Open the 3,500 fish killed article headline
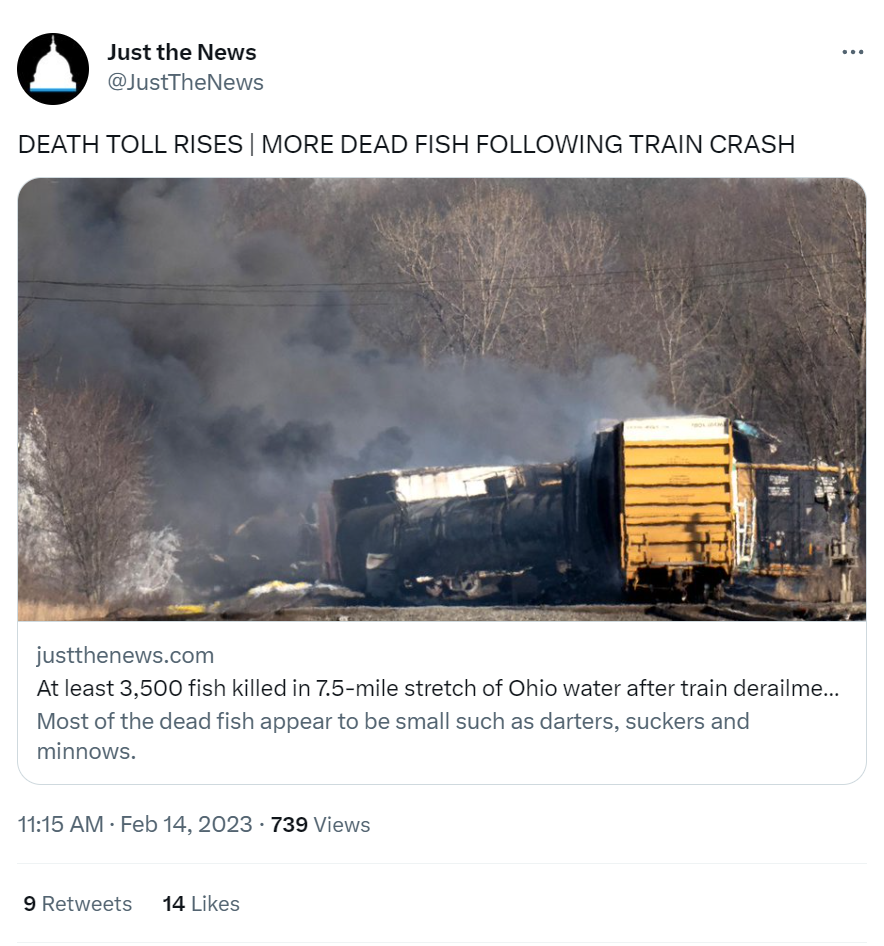This screenshot has width=884, height=946. 437,688
